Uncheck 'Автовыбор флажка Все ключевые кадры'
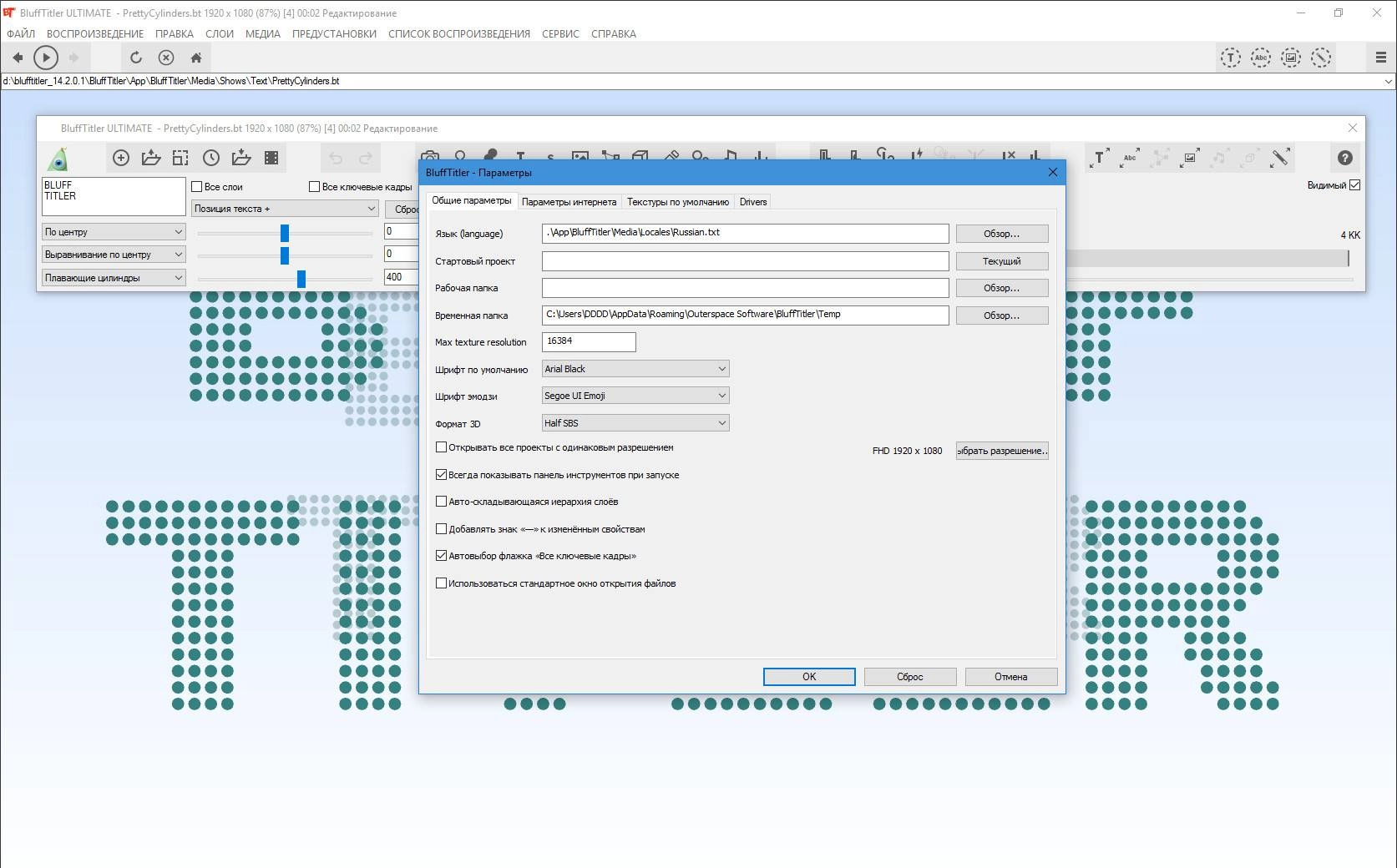 point(441,556)
